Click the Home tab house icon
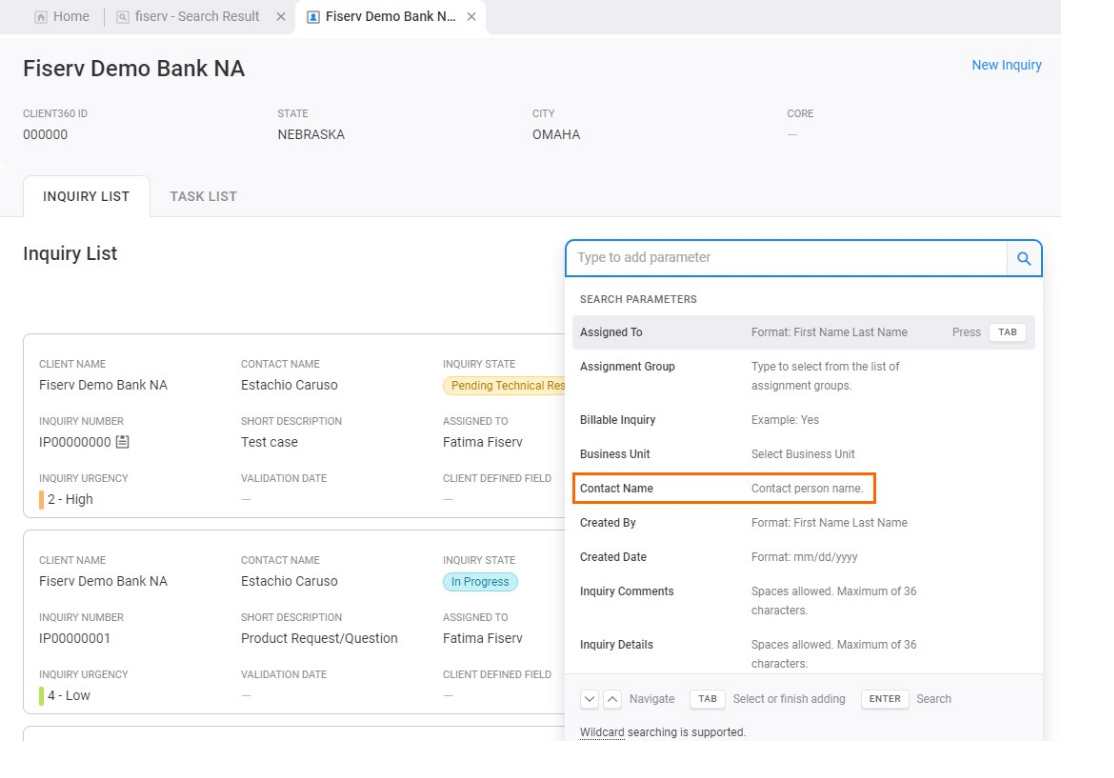Image resolution: width=1114 pixels, height=778 pixels. pyautogui.click(x=41, y=16)
